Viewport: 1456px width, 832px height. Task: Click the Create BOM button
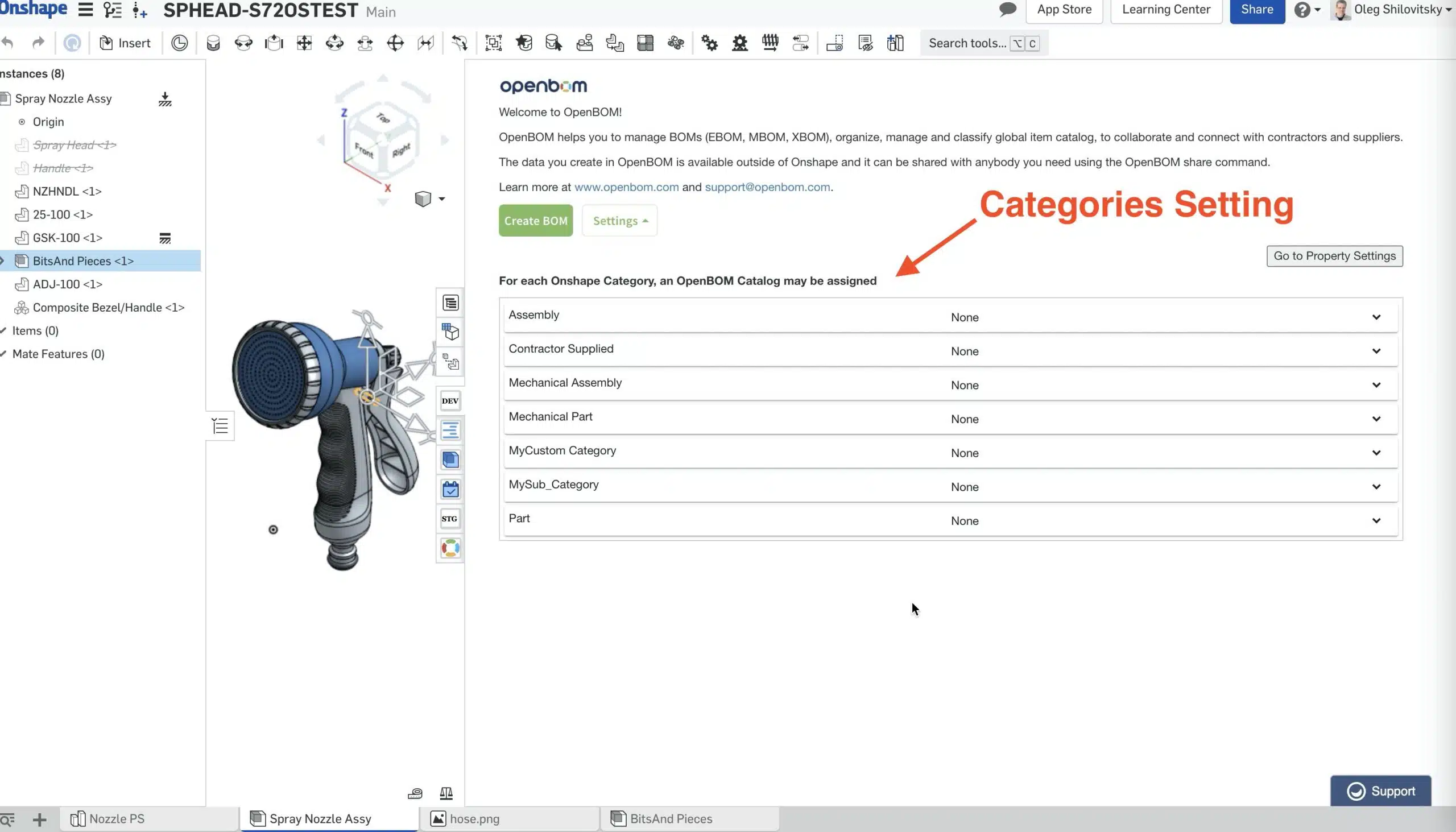[535, 221]
